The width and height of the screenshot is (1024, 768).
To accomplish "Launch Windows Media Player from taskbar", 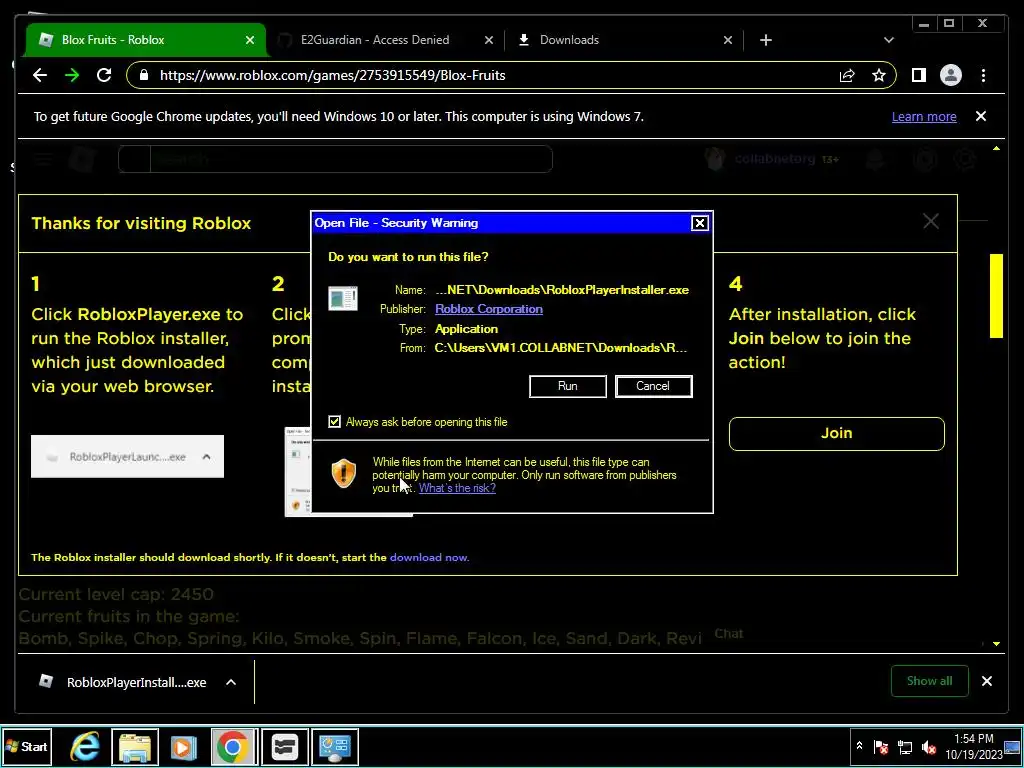I will click(184, 746).
